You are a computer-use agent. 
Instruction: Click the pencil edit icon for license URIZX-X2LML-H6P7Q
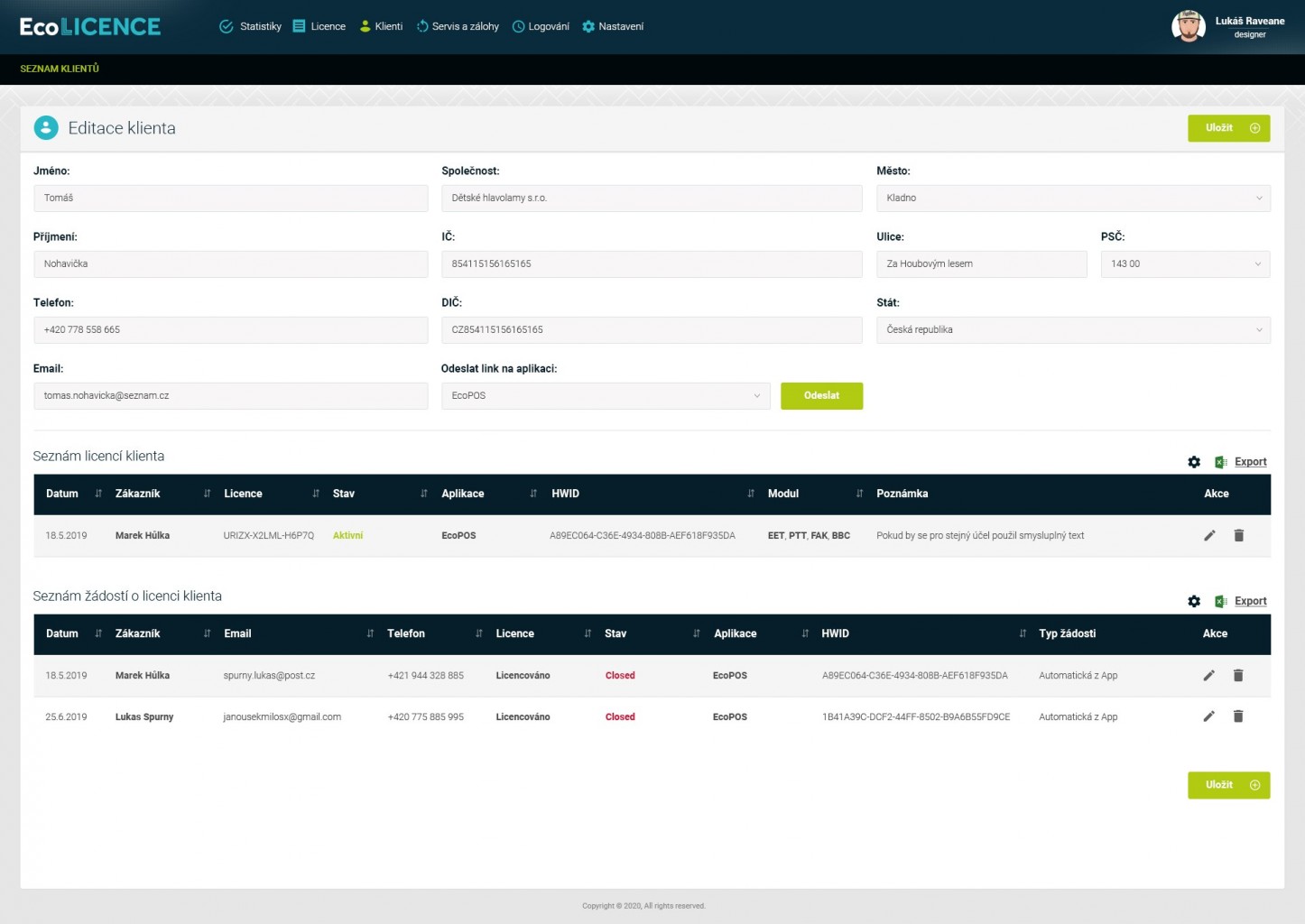pyautogui.click(x=1209, y=536)
